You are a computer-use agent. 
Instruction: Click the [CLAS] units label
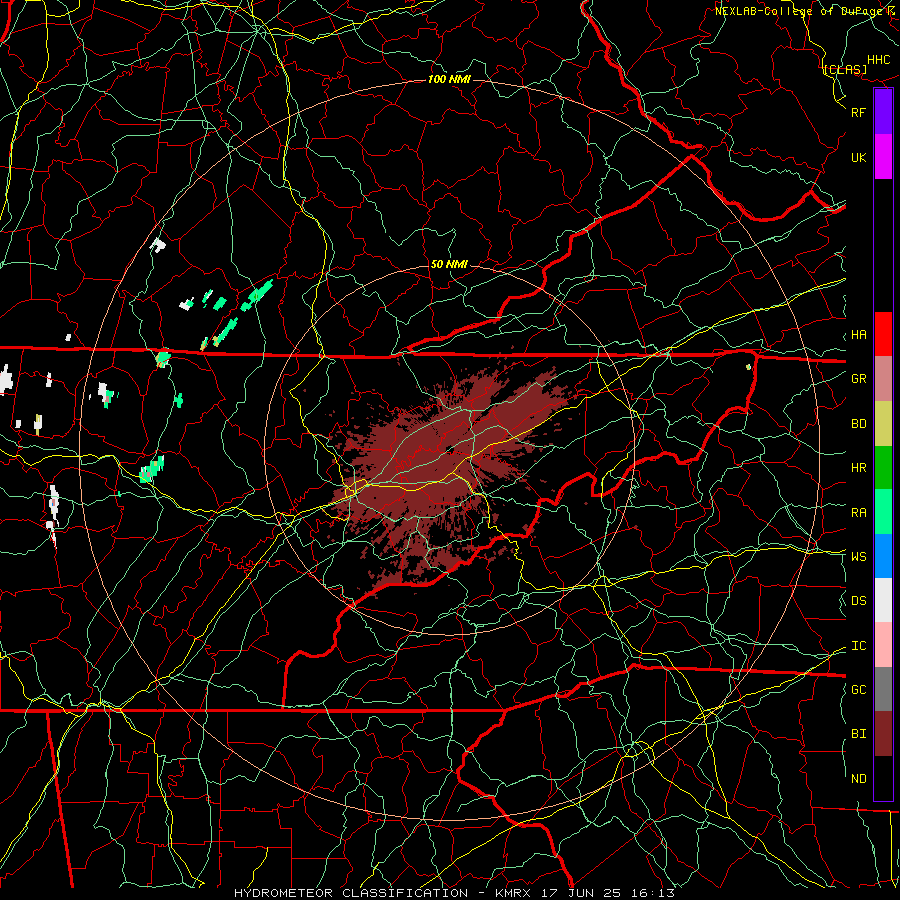tap(845, 69)
